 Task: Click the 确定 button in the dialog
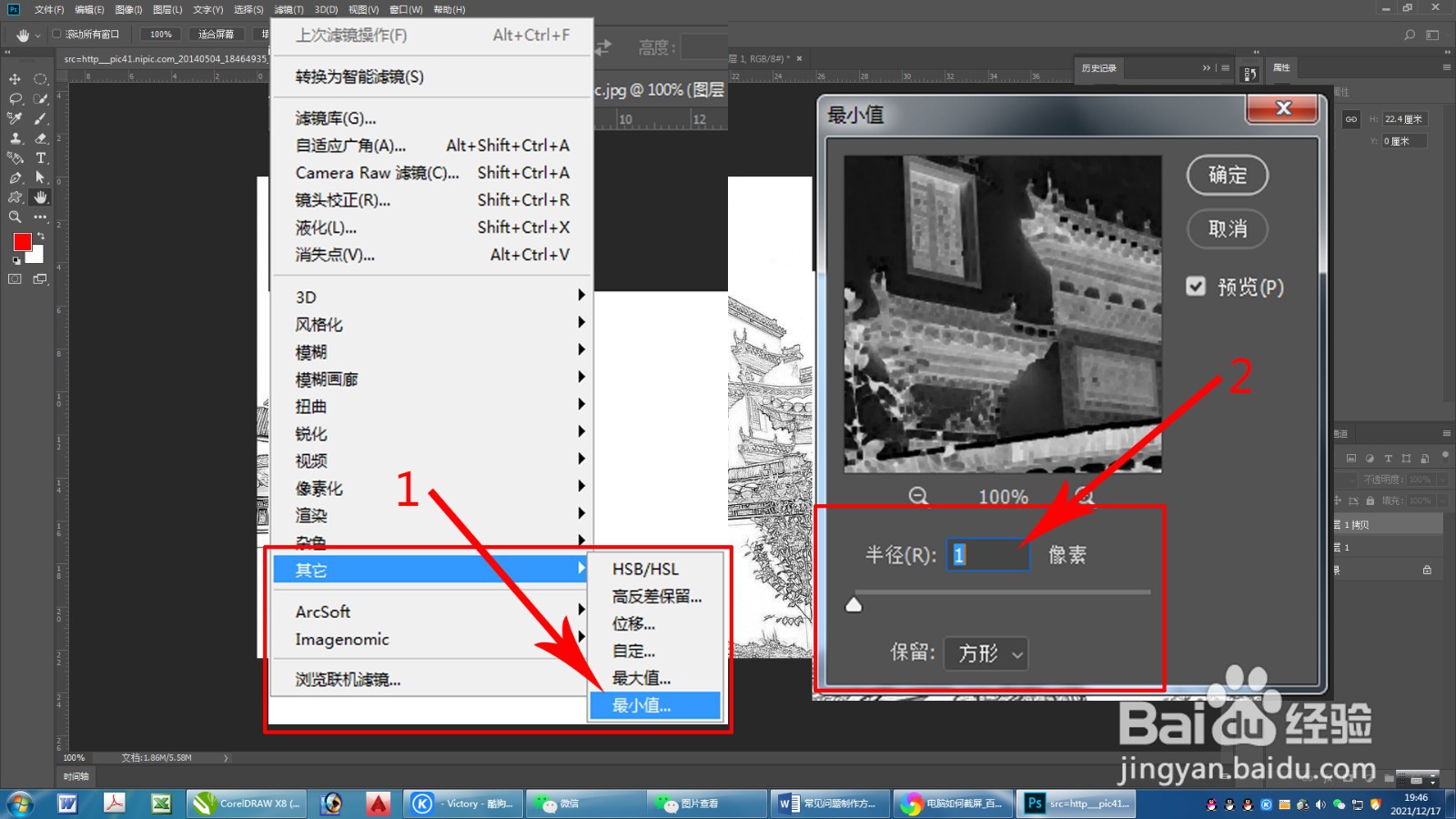(1227, 175)
